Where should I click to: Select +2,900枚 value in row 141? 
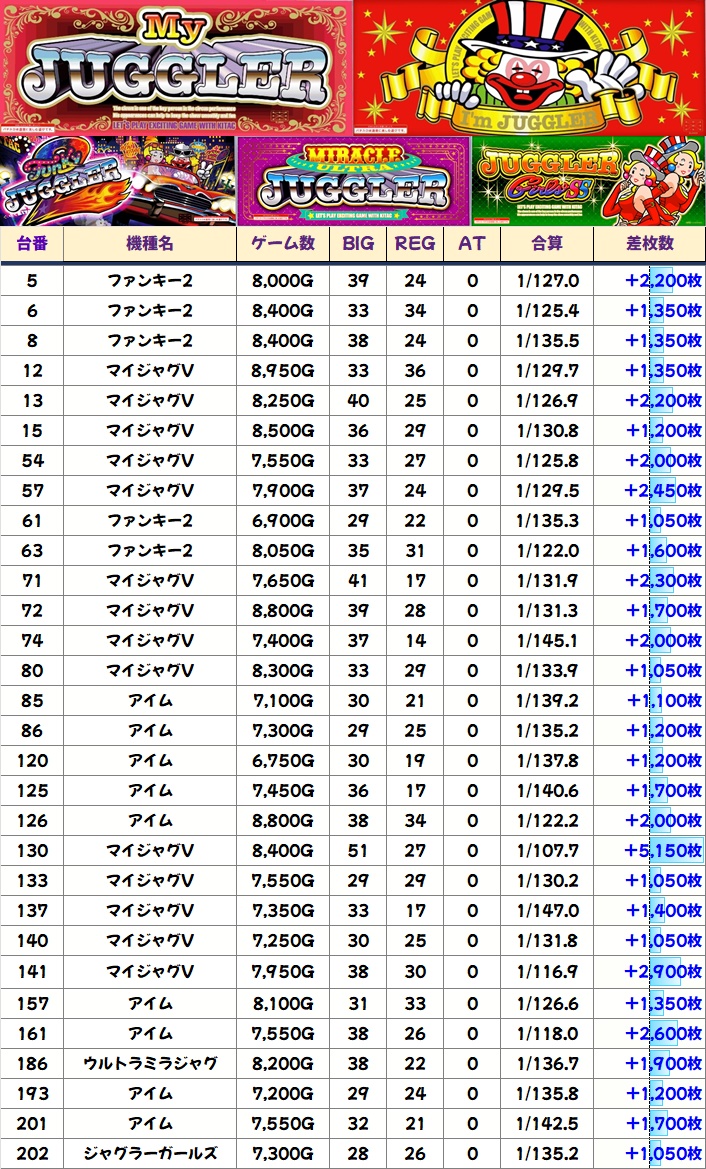tap(649, 972)
